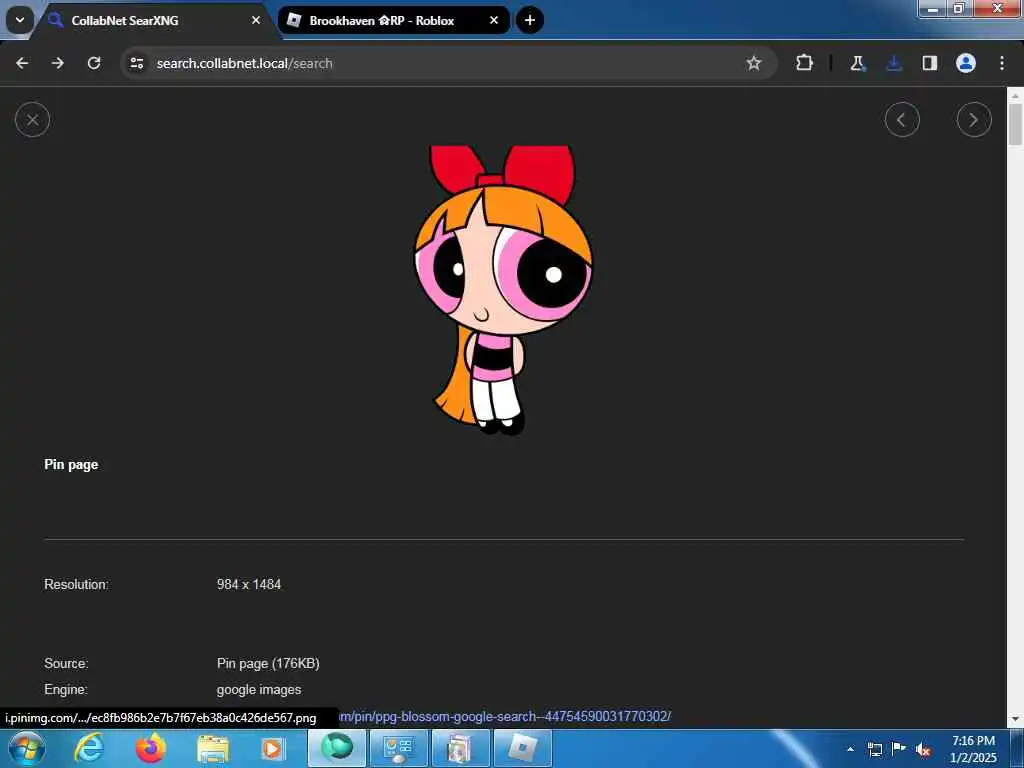Launch Firefox from the taskbar

pyautogui.click(x=151, y=748)
